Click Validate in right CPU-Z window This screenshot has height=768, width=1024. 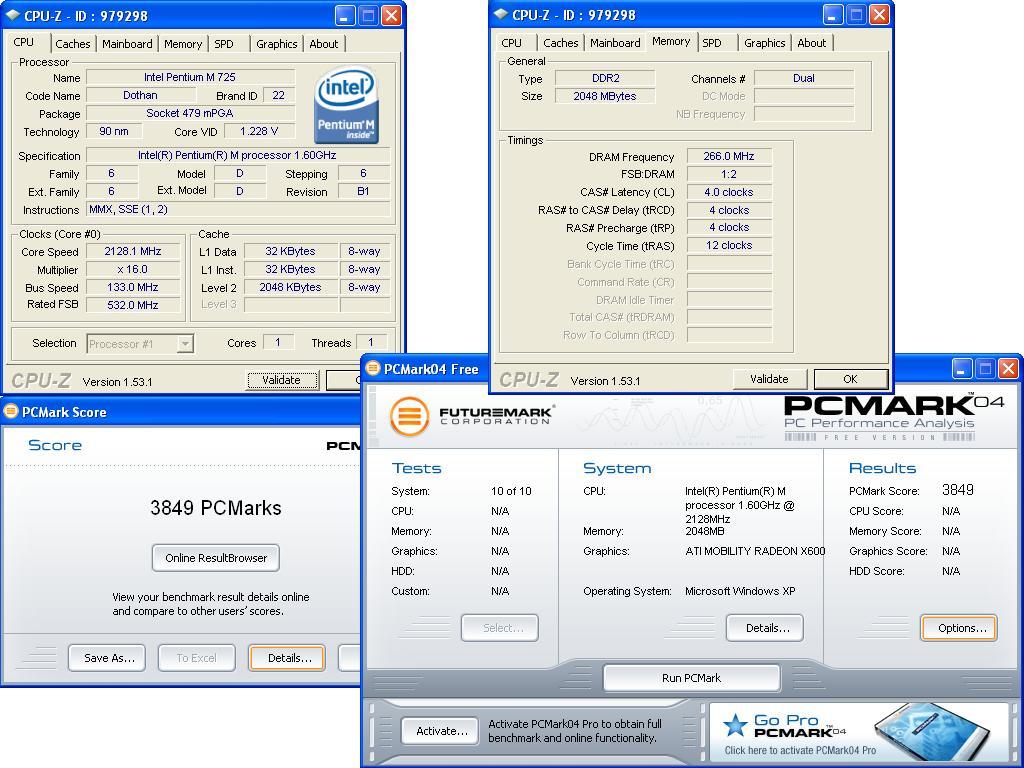click(769, 379)
